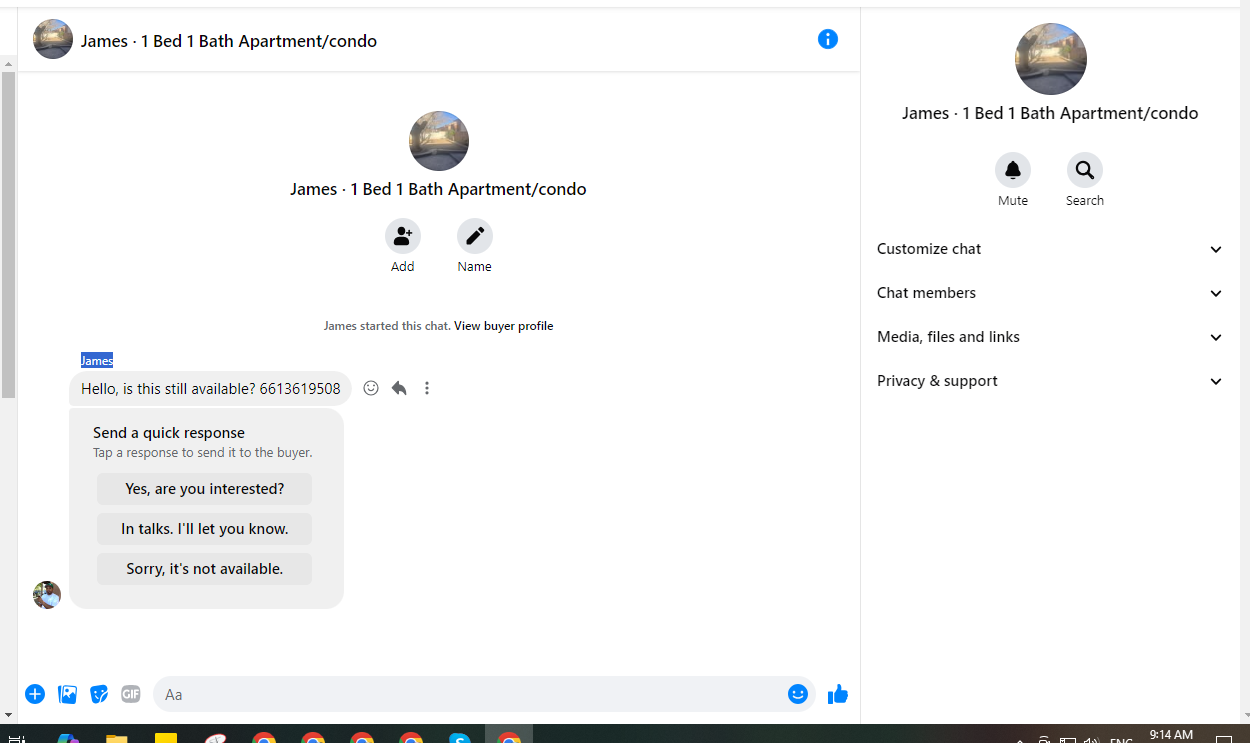This screenshot has width=1250, height=743.
Task: Attach a photo file icon
Action: click(67, 694)
